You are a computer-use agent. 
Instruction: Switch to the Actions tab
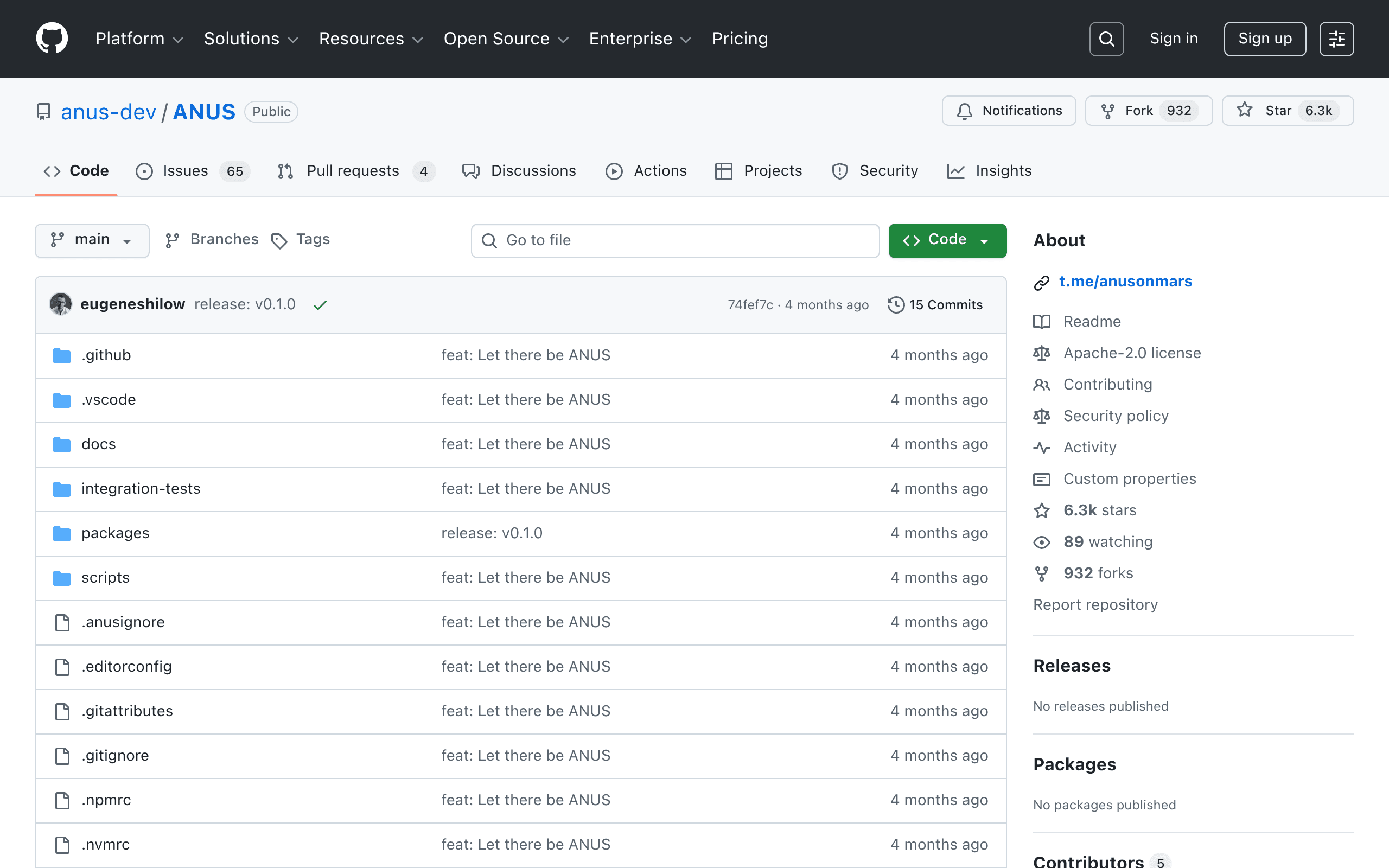pyautogui.click(x=646, y=171)
